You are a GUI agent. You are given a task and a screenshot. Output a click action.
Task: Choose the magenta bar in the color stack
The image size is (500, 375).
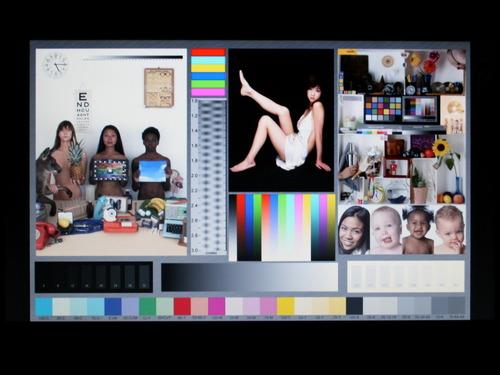[x=208, y=92]
